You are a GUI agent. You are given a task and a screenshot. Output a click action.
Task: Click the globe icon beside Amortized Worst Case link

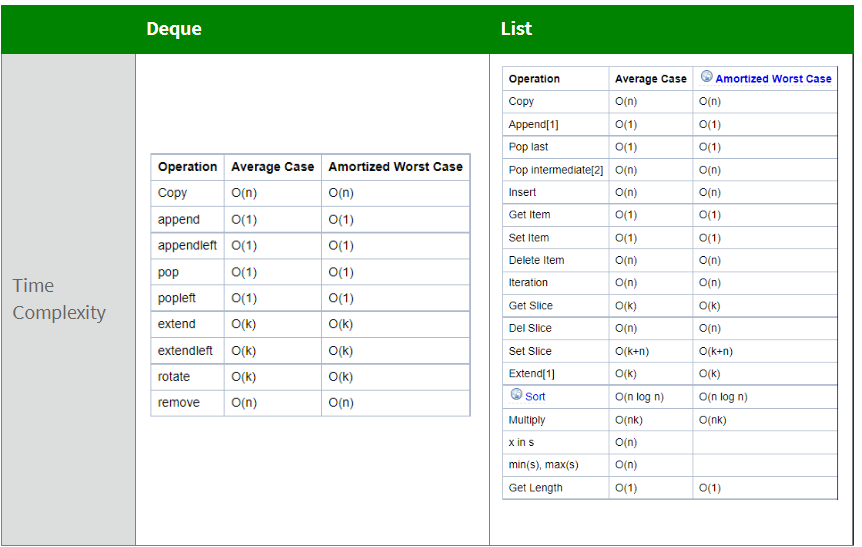(706, 76)
